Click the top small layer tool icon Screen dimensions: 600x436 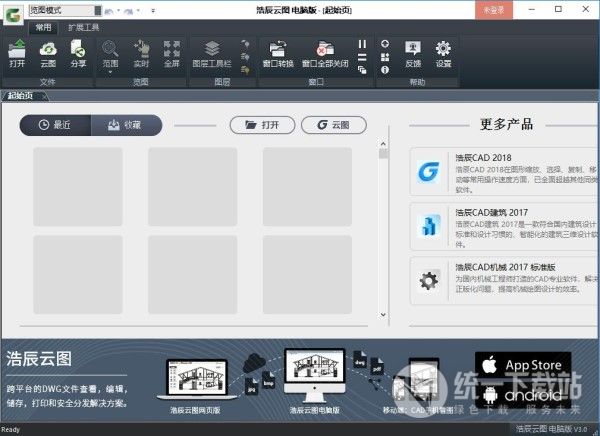pyautogui.click(x=245, y=44)
